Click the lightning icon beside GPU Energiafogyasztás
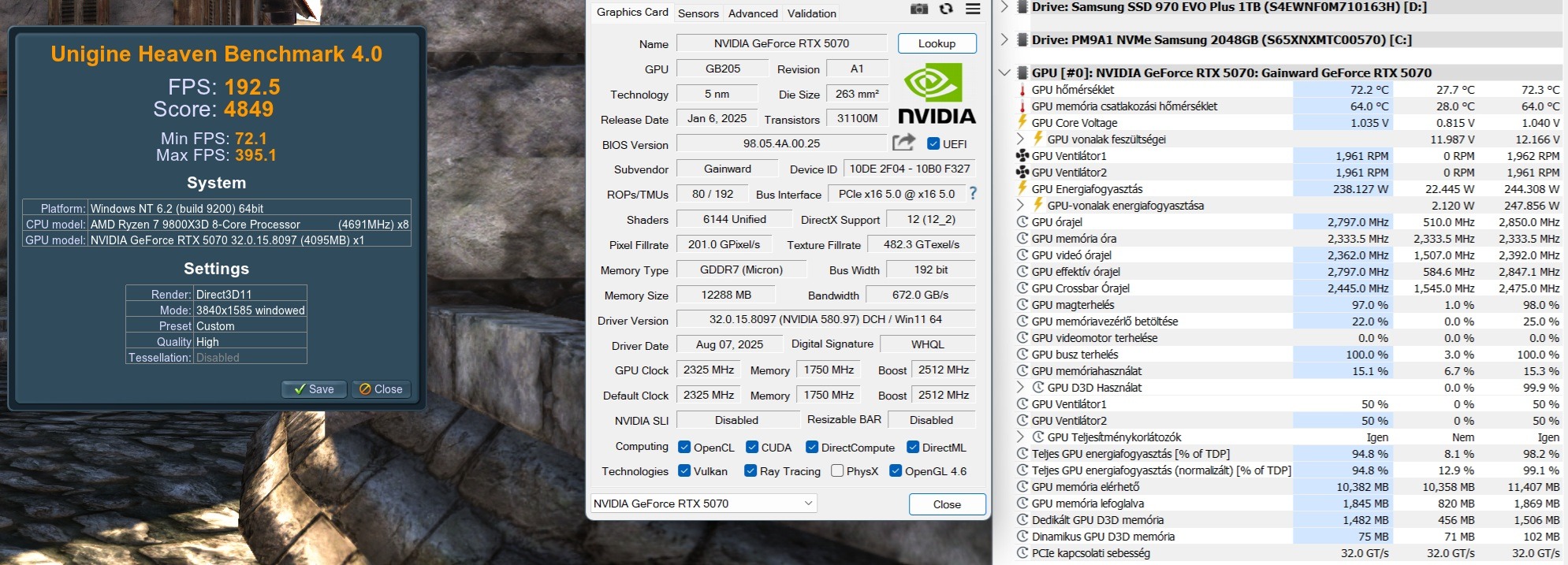The width and height of the screenshot is (1568, 565). click(1022, 189)
